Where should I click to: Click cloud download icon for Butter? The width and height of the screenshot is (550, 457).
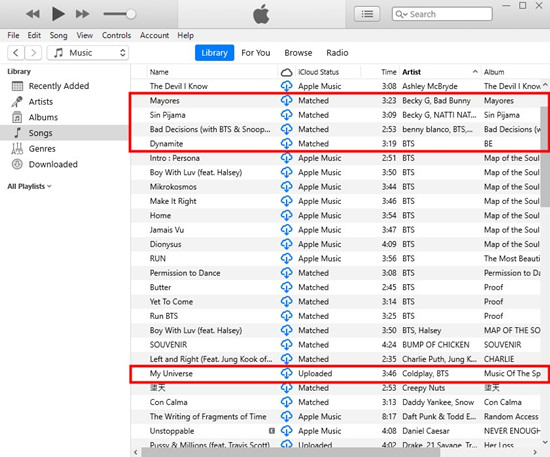(x=287, y=287)
